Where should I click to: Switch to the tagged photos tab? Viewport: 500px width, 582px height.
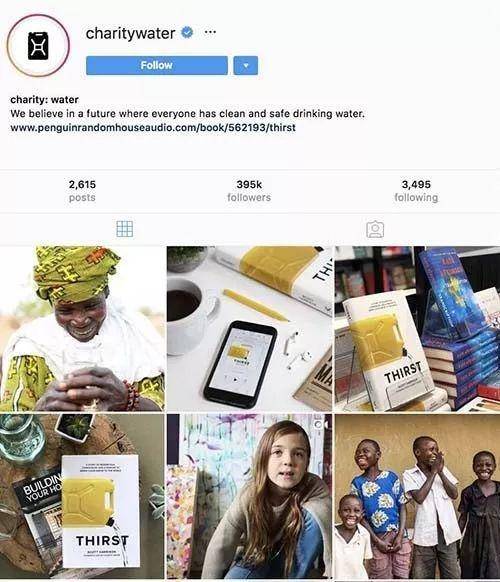pyautogui.click(x=375, y=229)
